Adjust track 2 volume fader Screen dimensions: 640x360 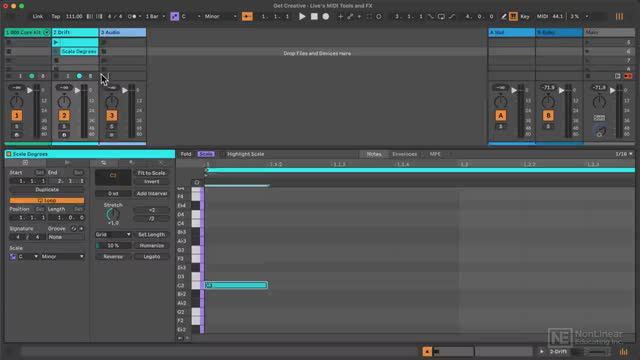point(77,91)
